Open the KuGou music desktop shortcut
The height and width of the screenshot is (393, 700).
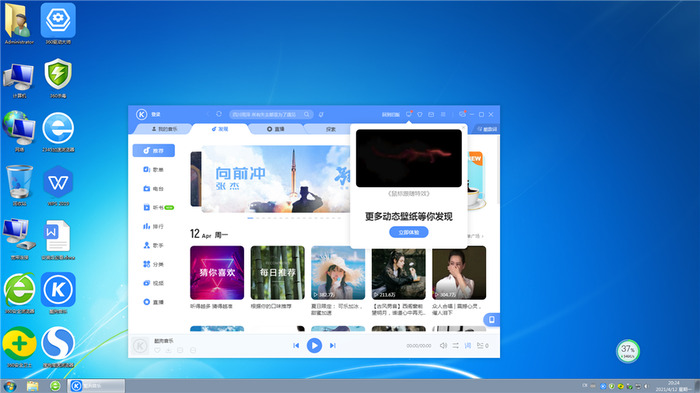58,293
